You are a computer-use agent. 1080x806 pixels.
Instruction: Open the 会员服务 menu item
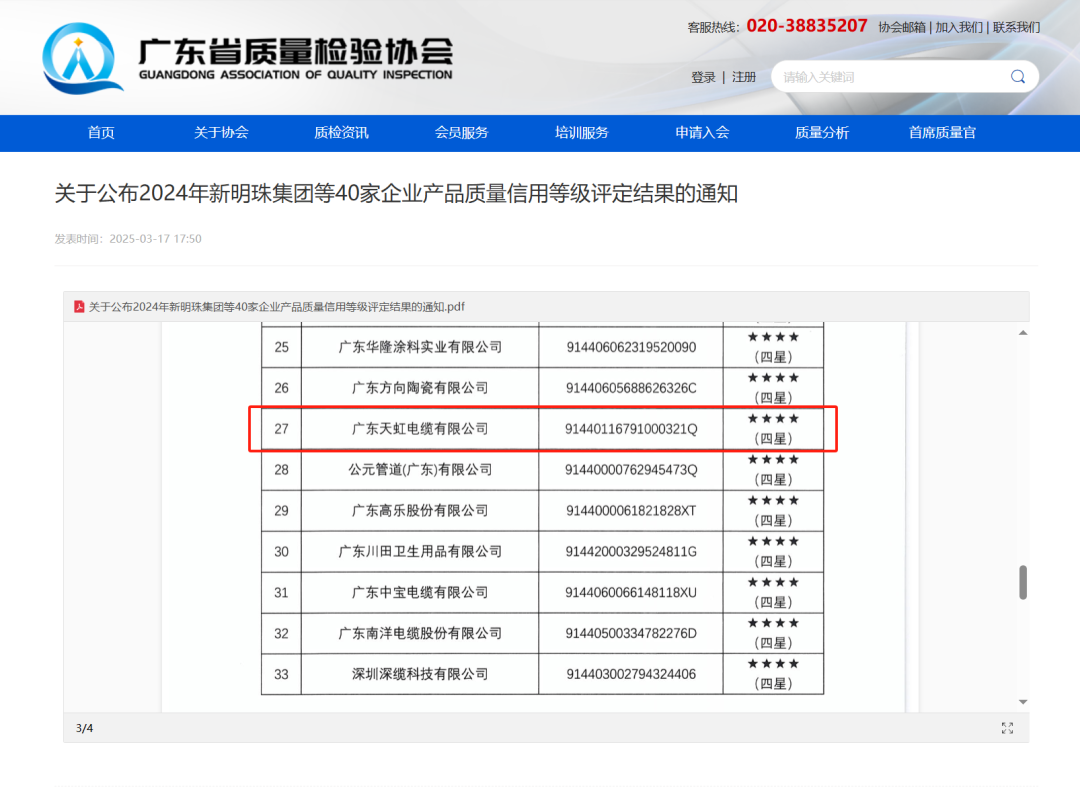coord(461,133)
